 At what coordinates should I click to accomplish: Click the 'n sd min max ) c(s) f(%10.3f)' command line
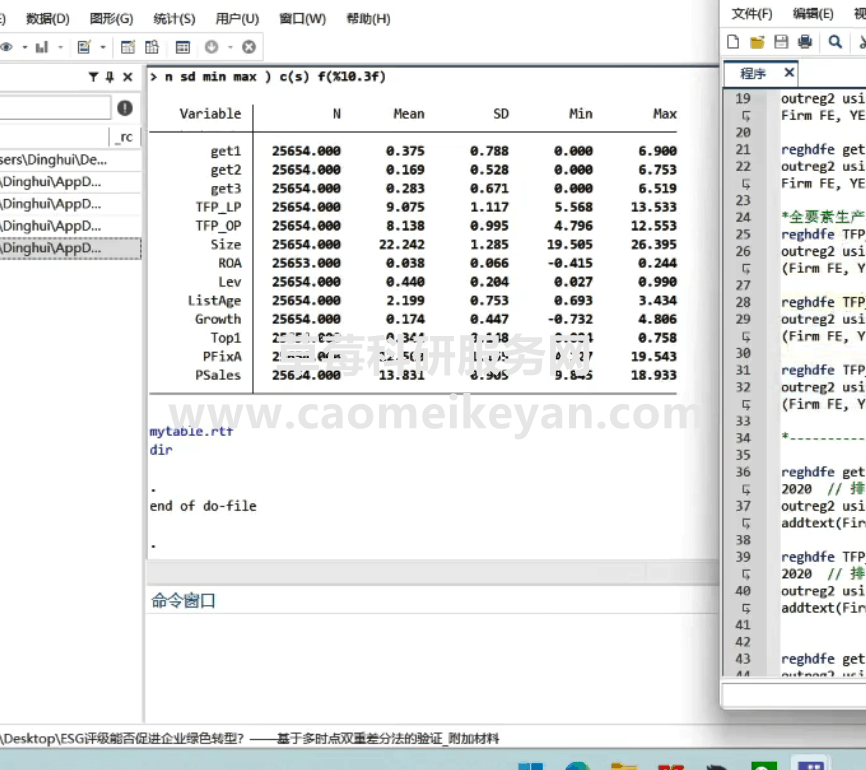[x=275, y=76]
